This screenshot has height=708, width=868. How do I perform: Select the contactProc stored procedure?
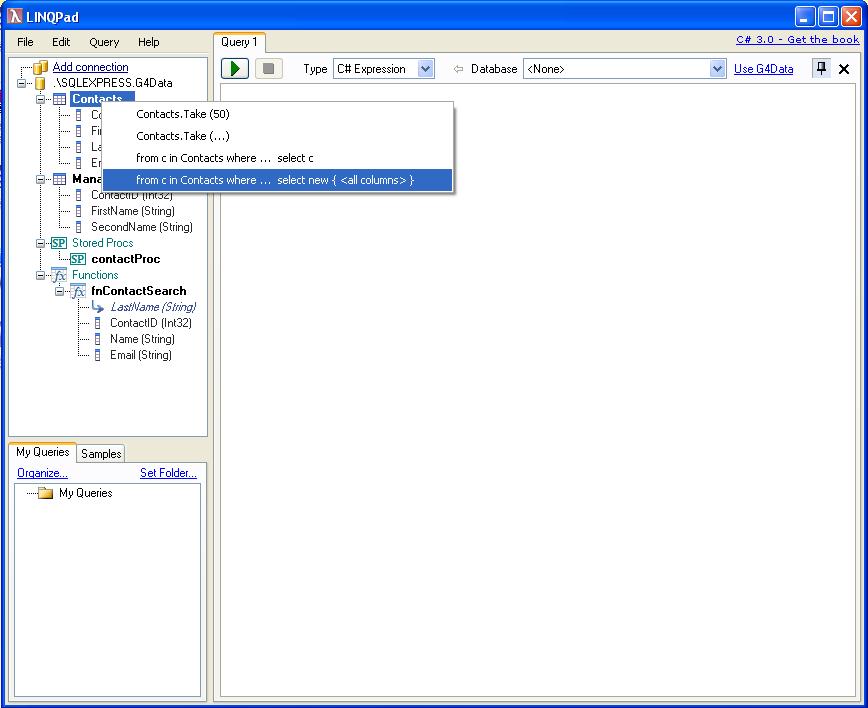(126, 259)
